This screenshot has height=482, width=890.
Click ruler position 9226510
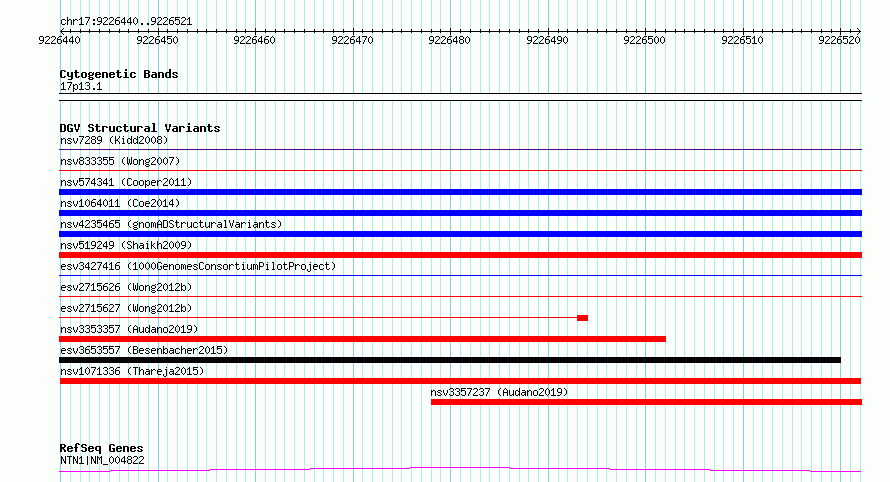[742, 40]
